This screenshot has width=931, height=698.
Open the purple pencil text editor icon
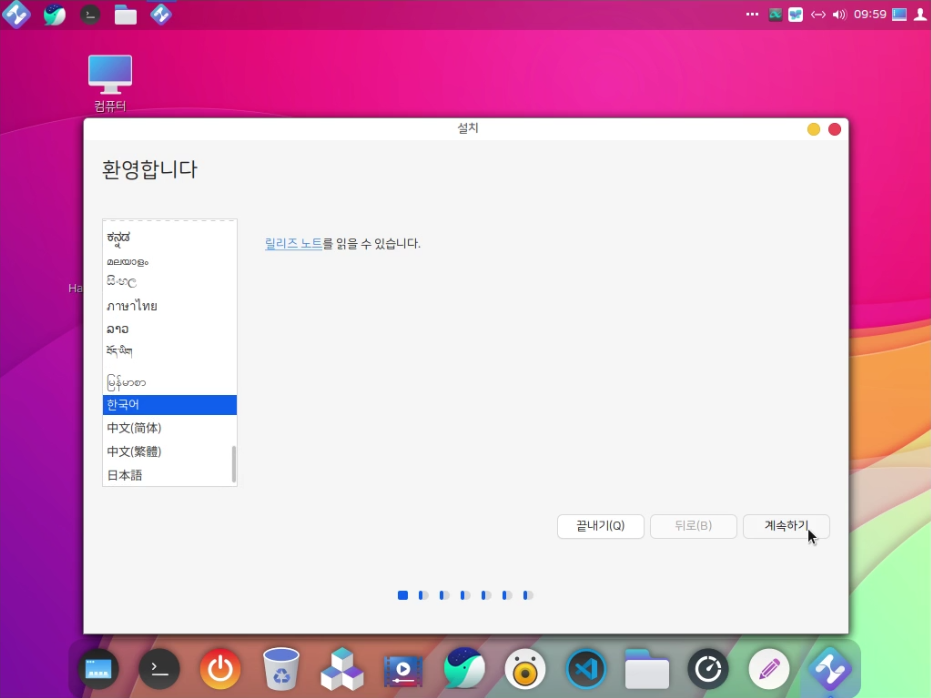coord(769,668)
